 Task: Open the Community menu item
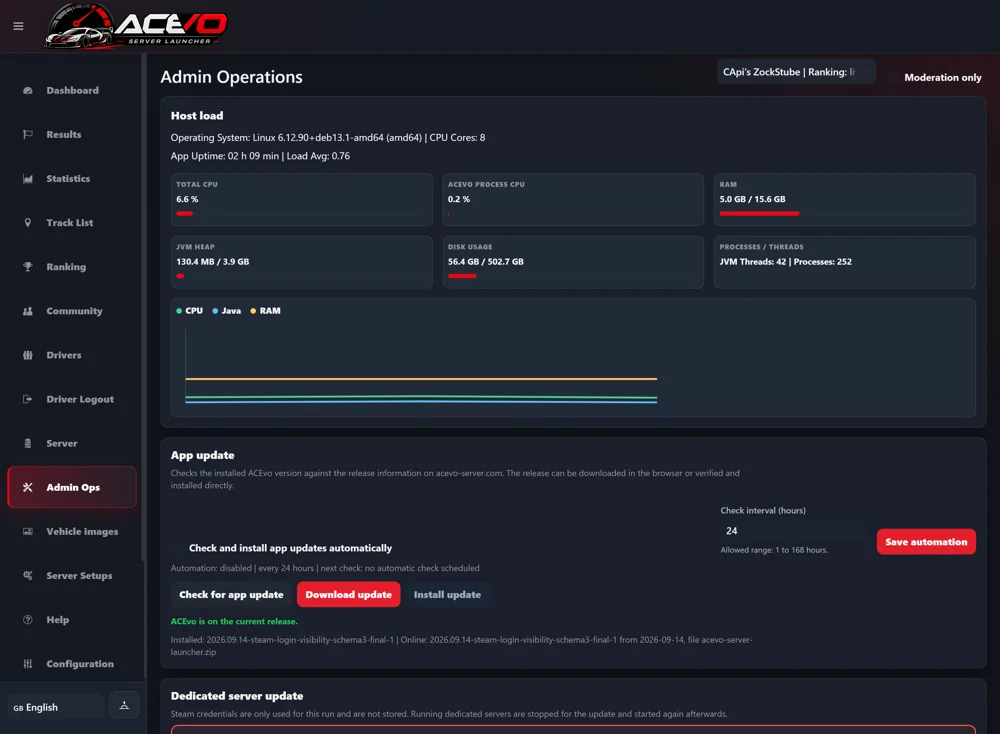pyautogui.click(x=72, y=311)
